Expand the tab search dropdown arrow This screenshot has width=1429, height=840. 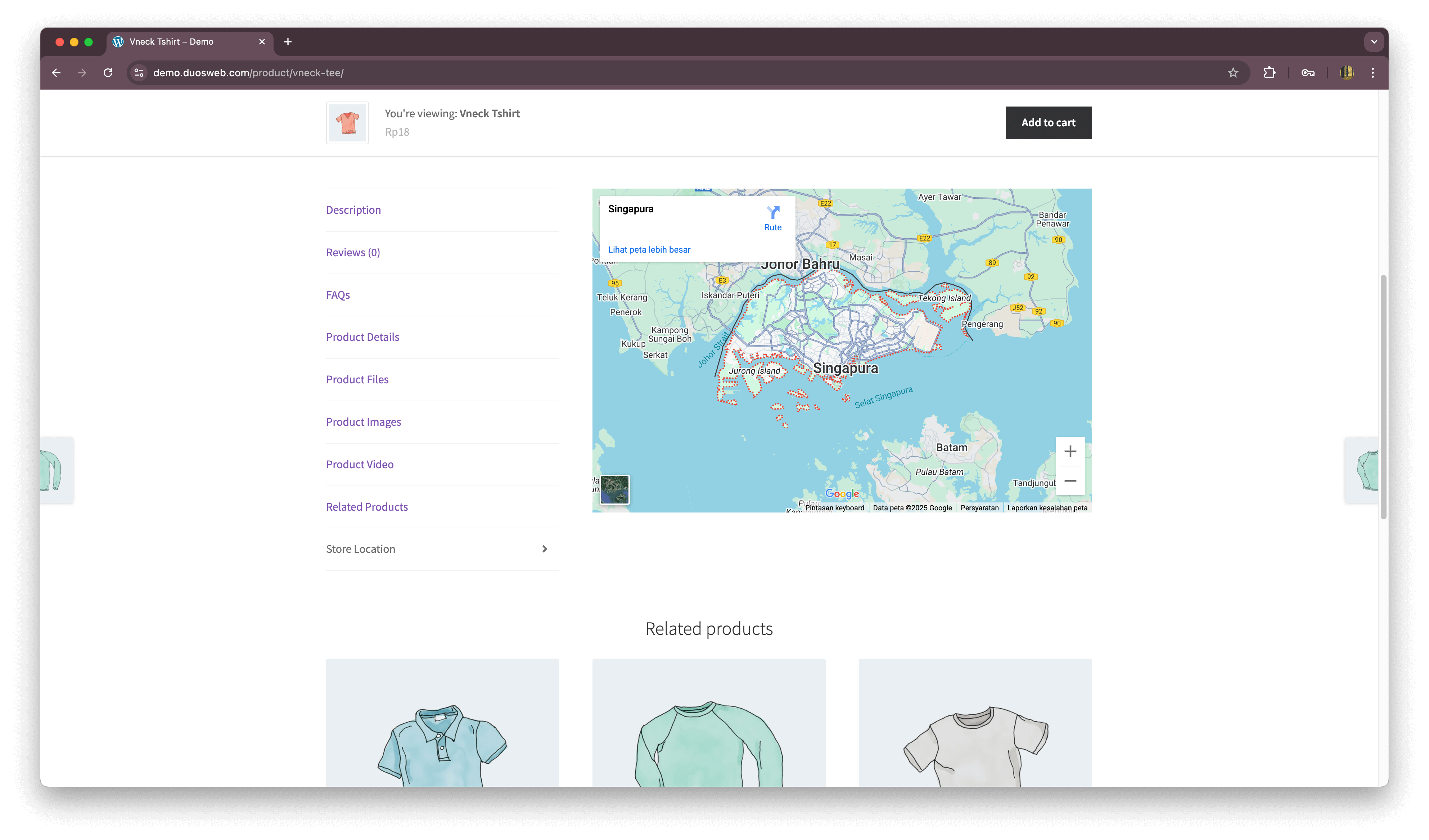tap(1374, 41)
